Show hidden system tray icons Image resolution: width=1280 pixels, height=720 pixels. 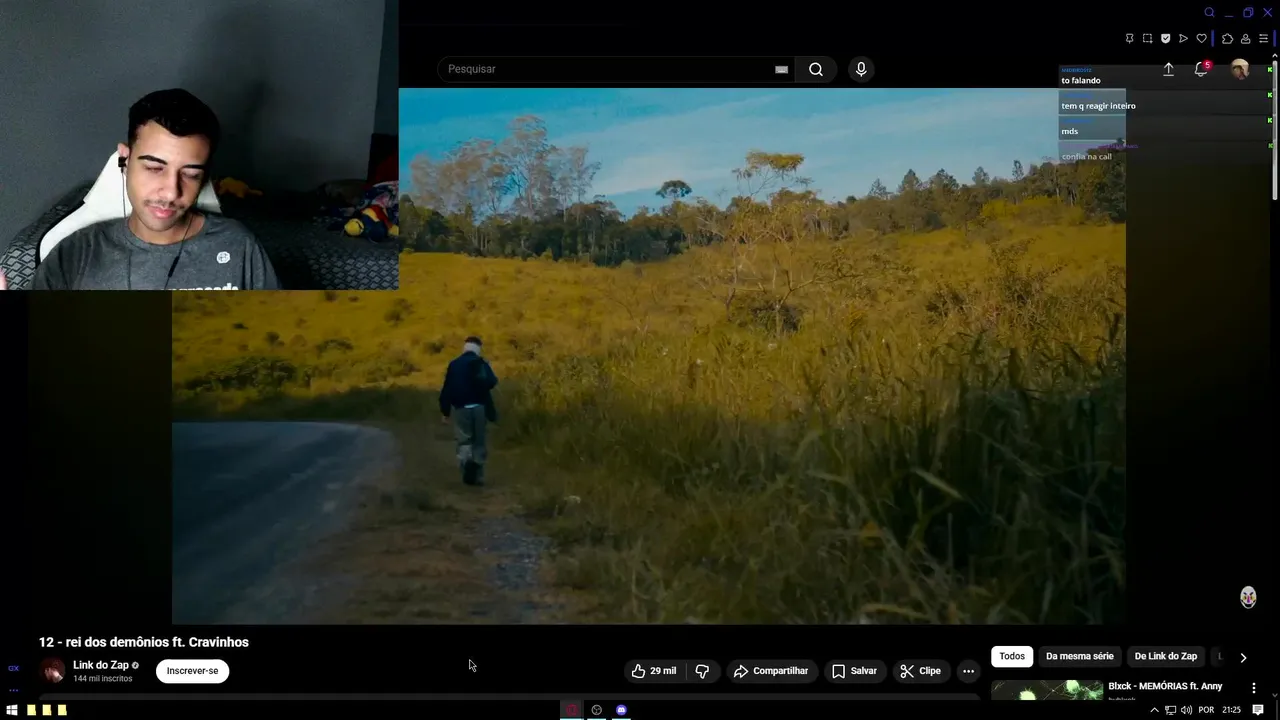(x=1154, y=710)
